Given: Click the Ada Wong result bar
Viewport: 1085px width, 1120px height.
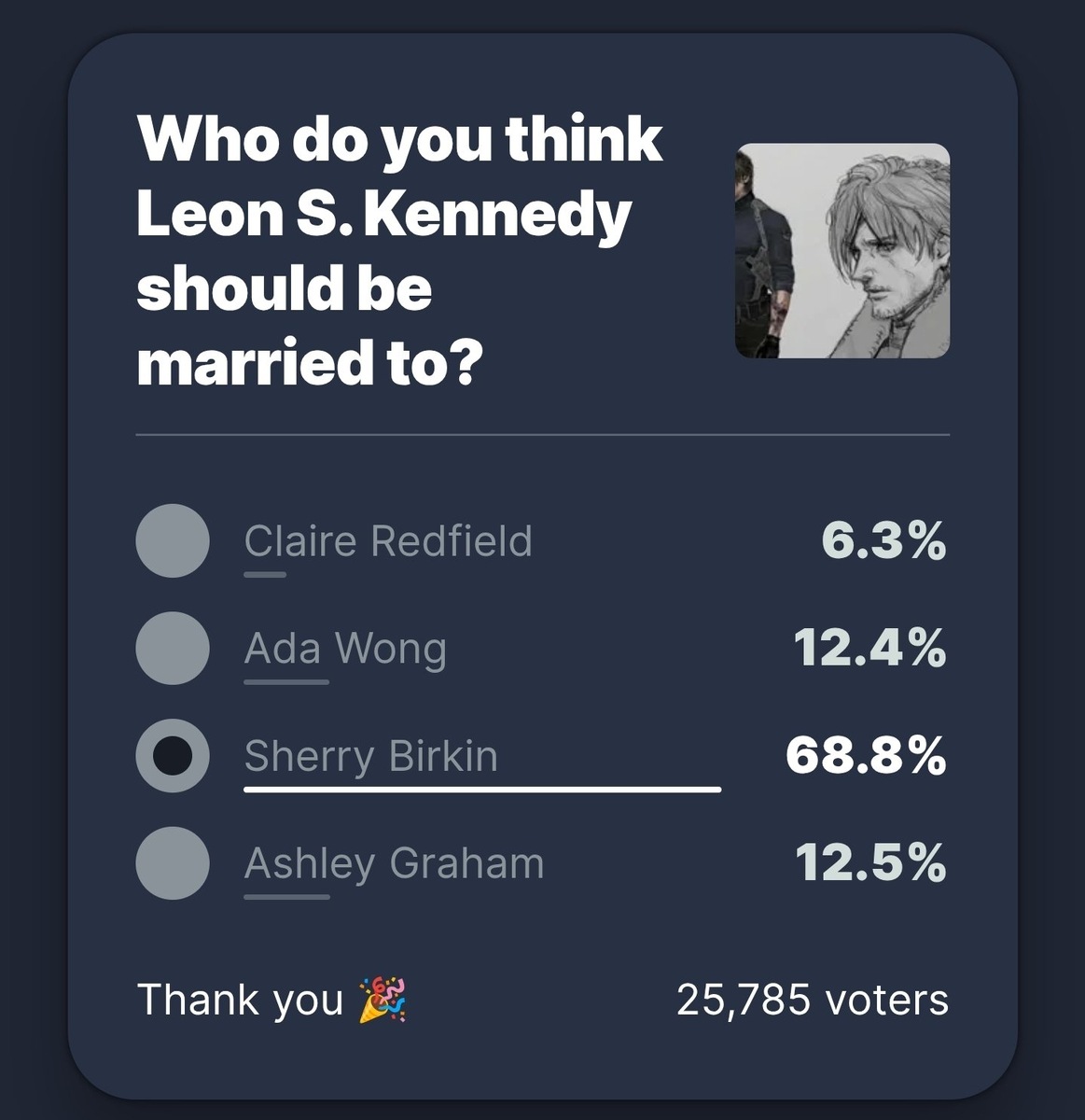Looking at the screenshot, I should pos(286,682).
